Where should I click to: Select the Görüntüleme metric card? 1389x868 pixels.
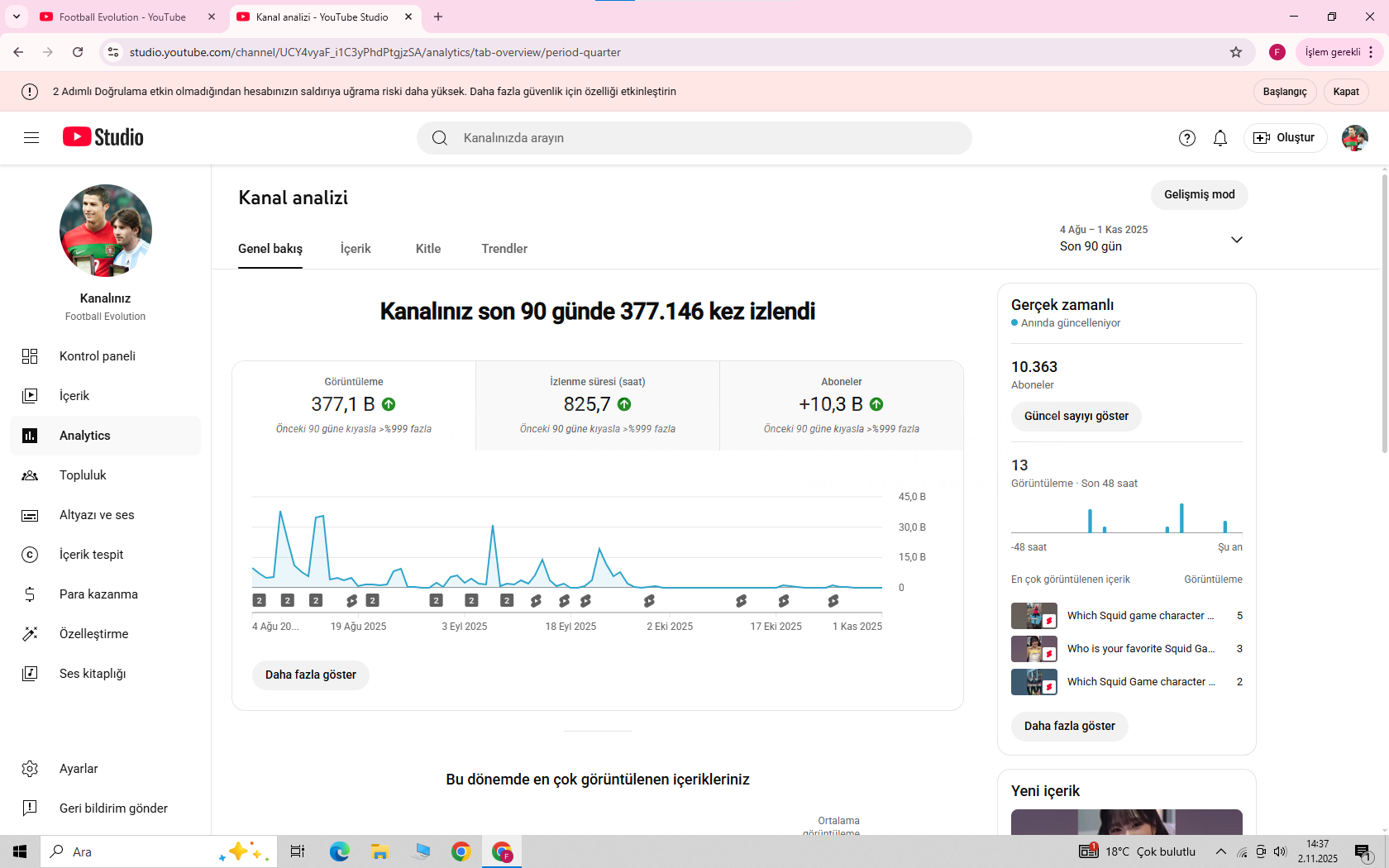click(x=354, y=405)
